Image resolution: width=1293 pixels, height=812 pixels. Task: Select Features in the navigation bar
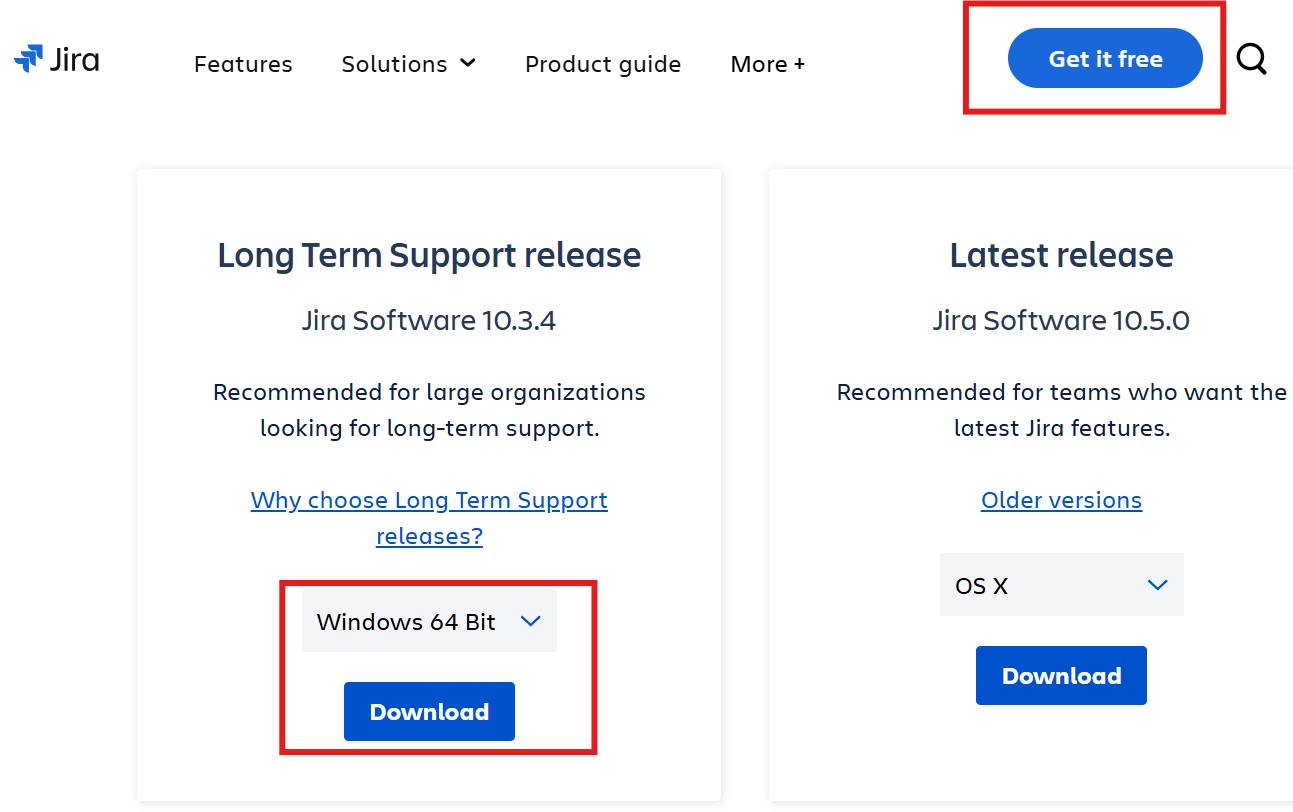tap(243, 64)
